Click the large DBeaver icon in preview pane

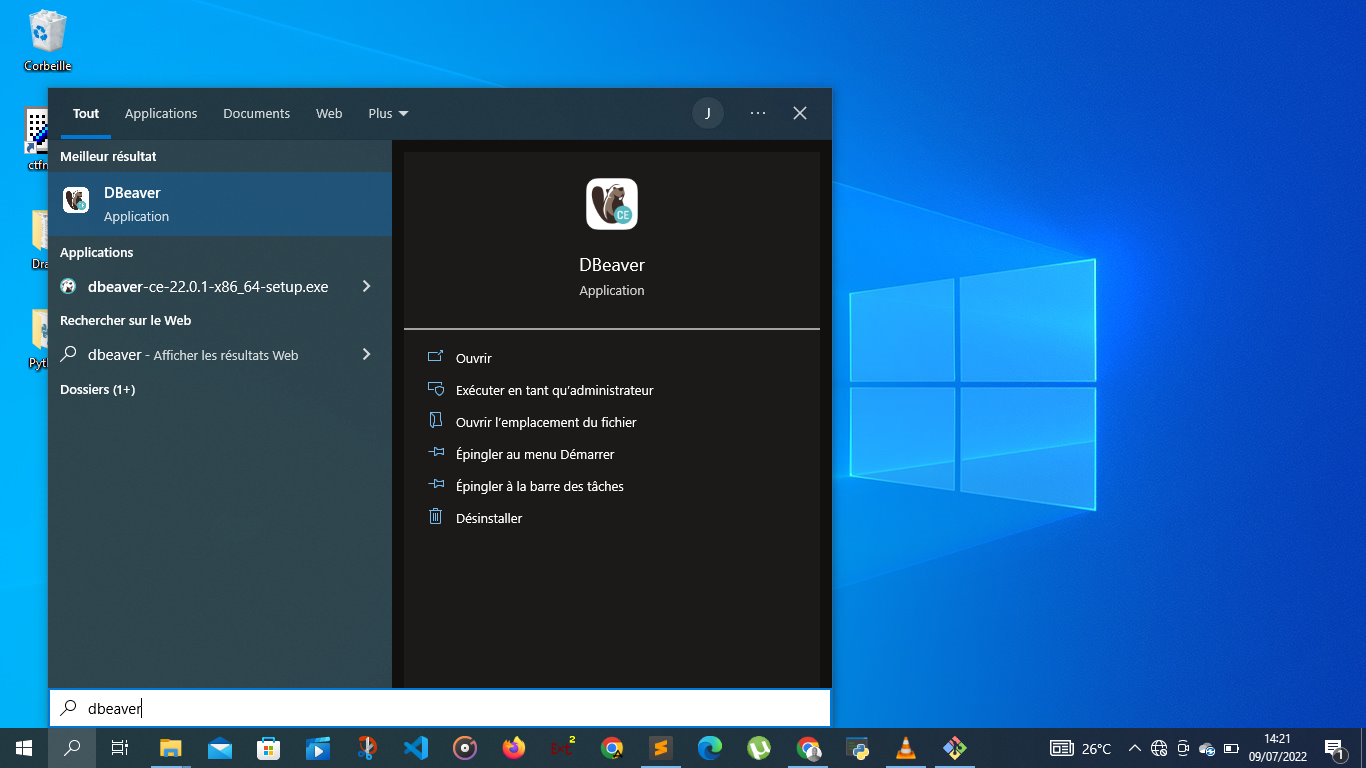pos(612,204)
